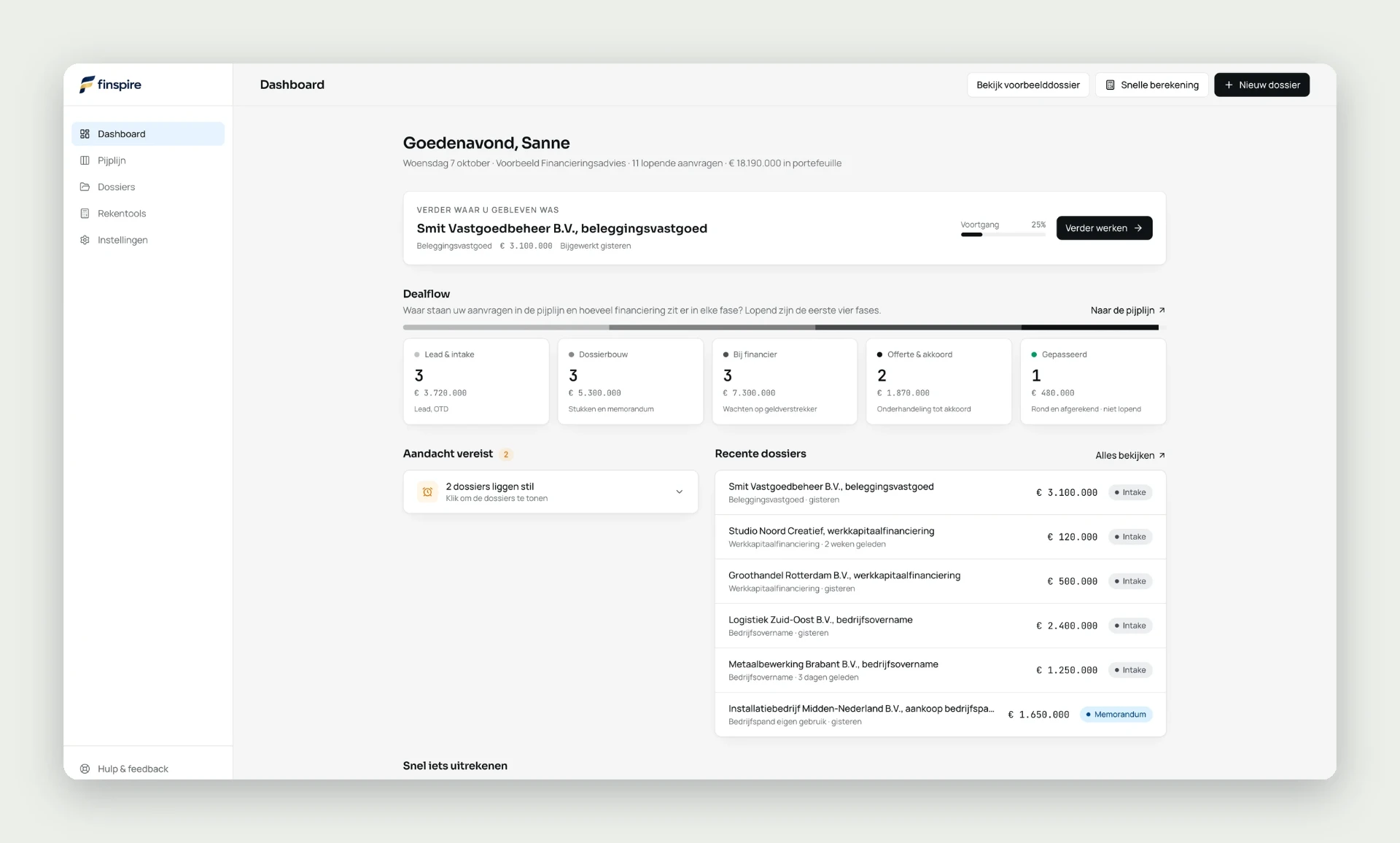The height and width of the screenshot is (843, 1400).
Task: Click the Rekentools calculator icon
Action: pos(85,214)
